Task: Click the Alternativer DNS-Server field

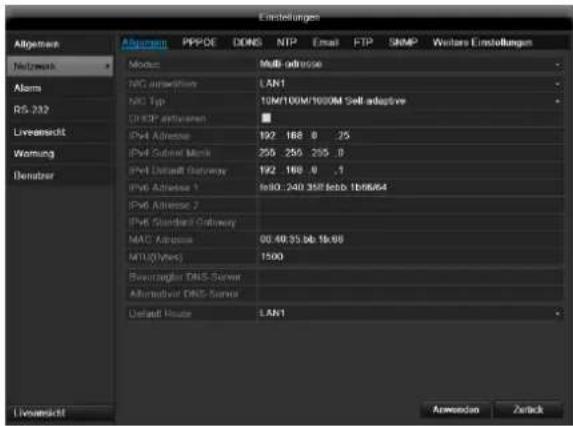Action: 410,294
